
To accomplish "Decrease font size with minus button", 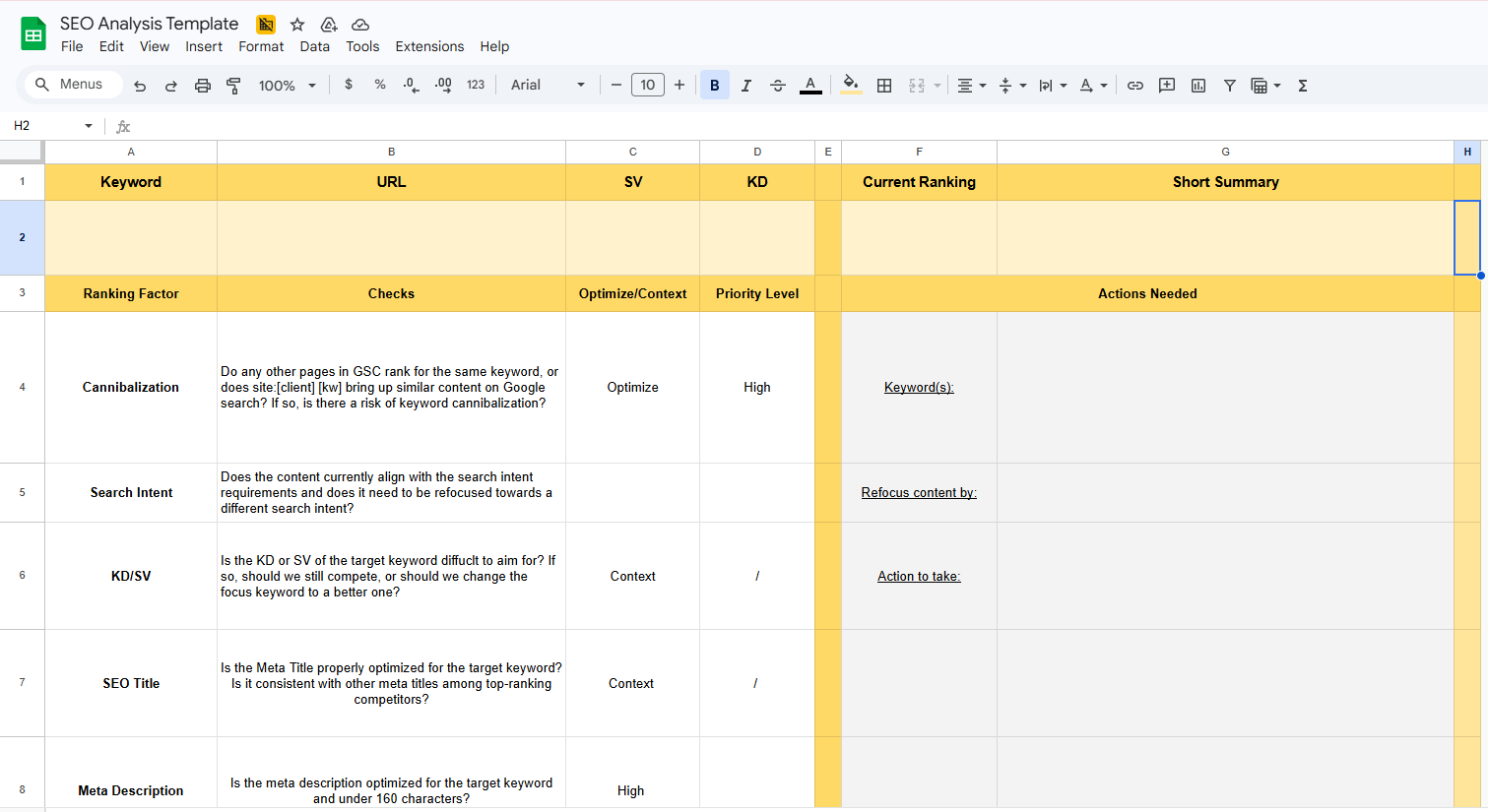I will pos(616,85).
